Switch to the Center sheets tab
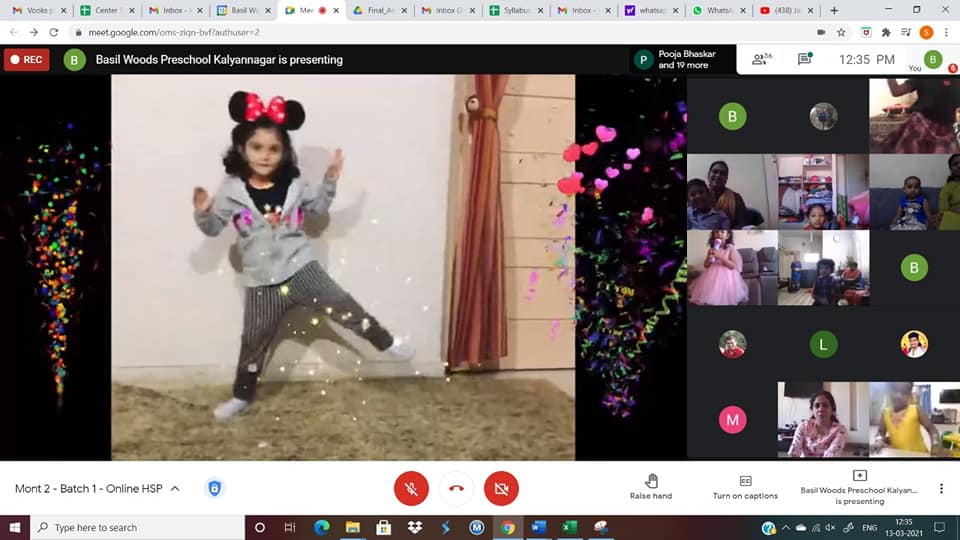Screen dimensions: 960x540 click(105, 10)
